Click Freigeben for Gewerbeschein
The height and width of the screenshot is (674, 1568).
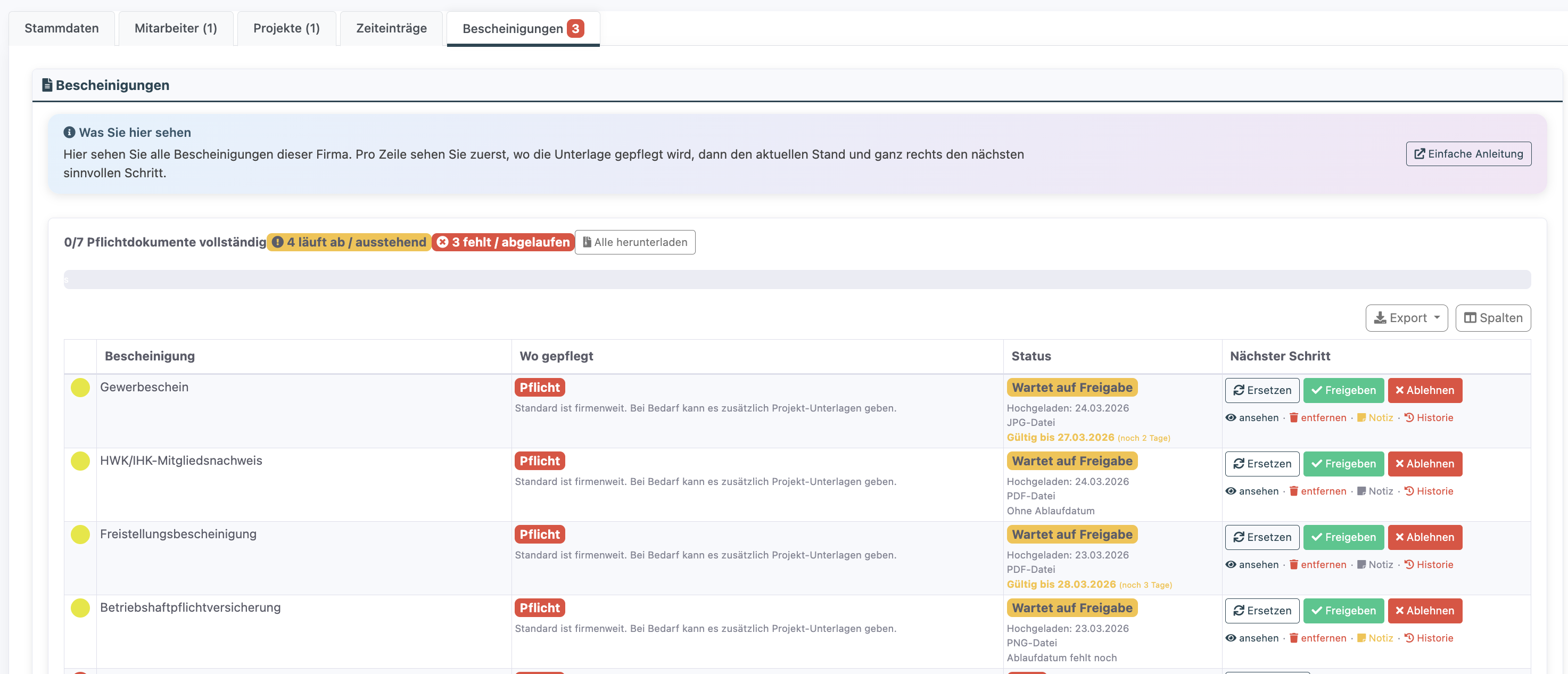[x=1343, y=390]
